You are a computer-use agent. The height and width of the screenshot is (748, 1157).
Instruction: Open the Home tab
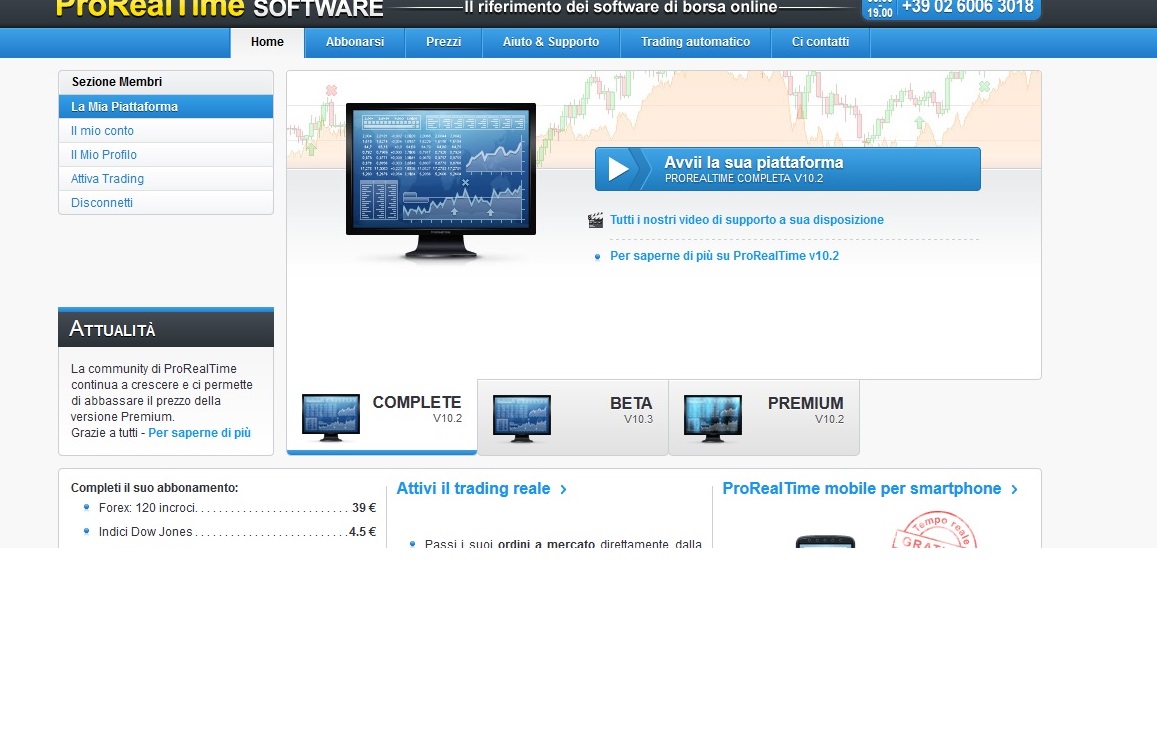coord(267,42)
